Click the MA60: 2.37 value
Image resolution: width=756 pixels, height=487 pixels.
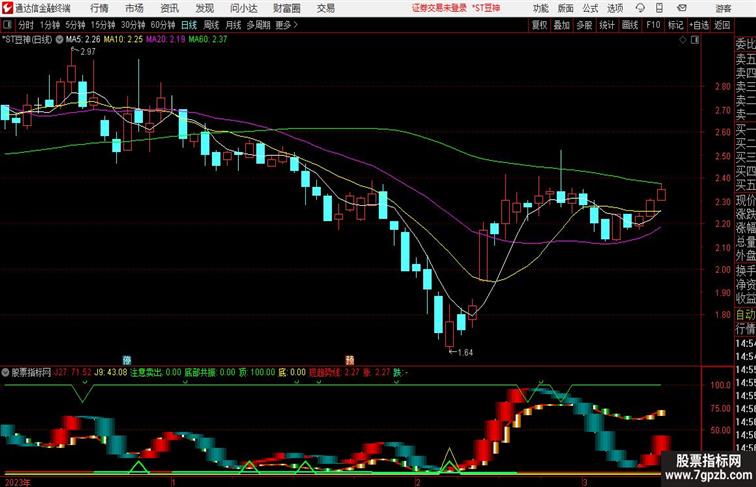click(208, 40)
